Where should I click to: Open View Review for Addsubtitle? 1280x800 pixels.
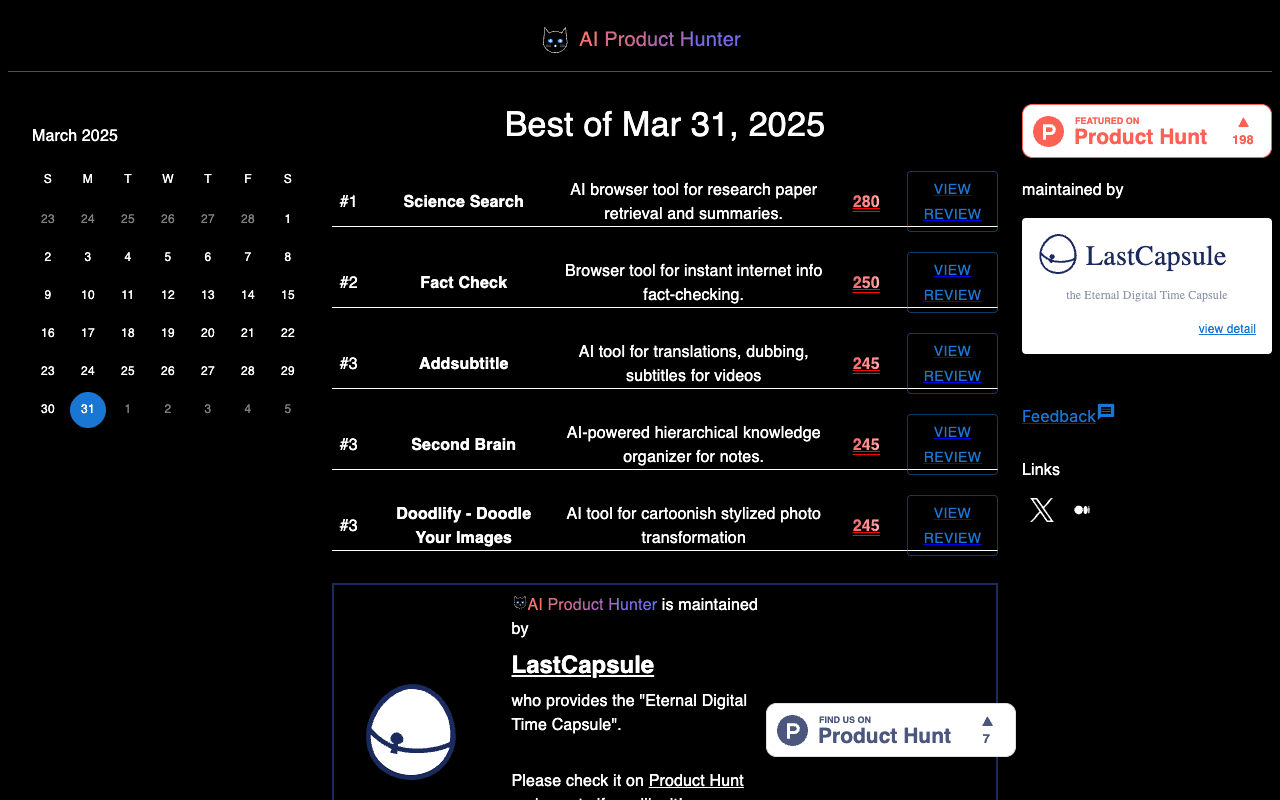[952, 363]
